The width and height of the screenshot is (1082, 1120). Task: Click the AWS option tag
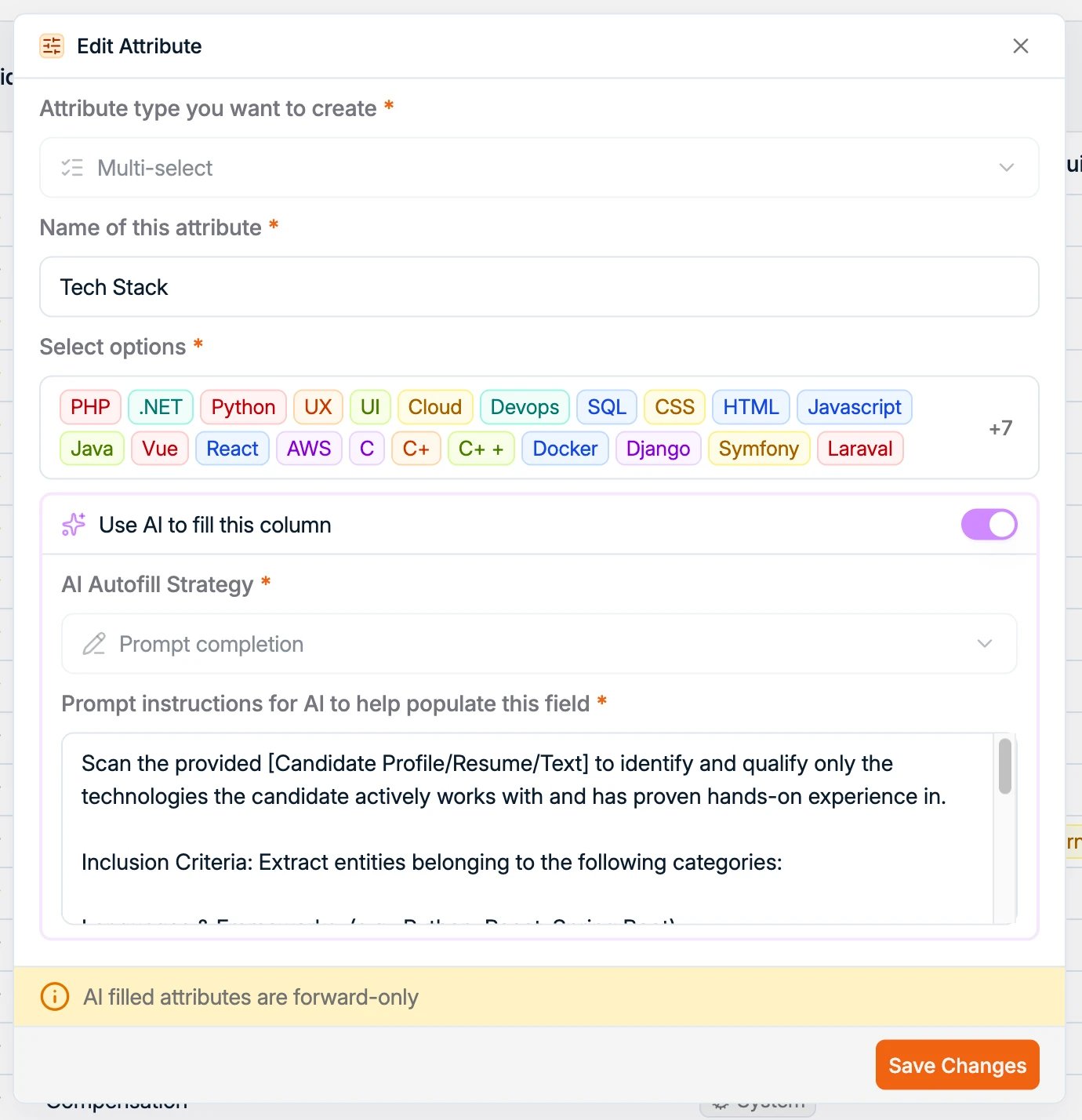click(x=309, y=449)
